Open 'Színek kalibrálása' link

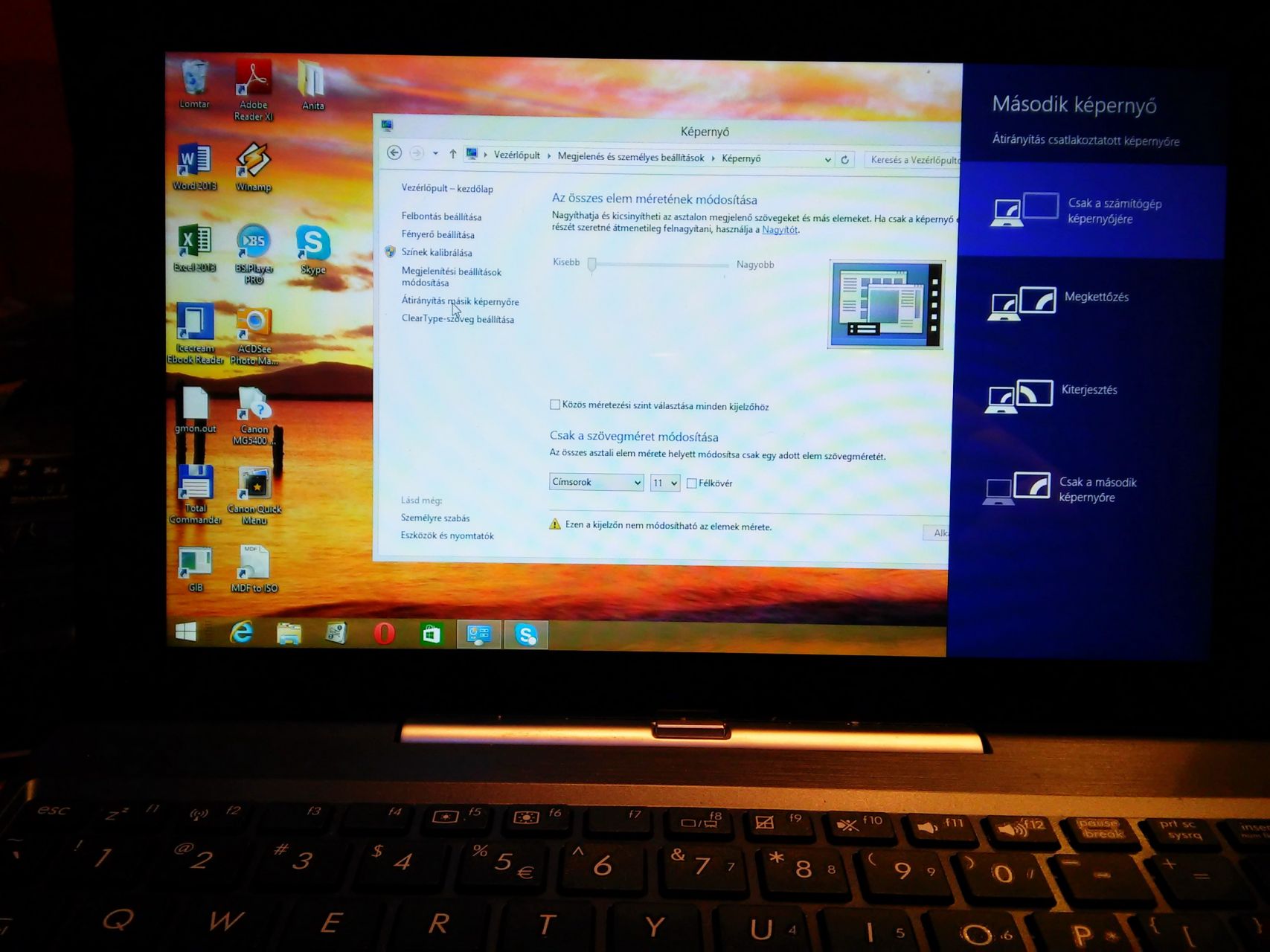(x=437, y=252)
